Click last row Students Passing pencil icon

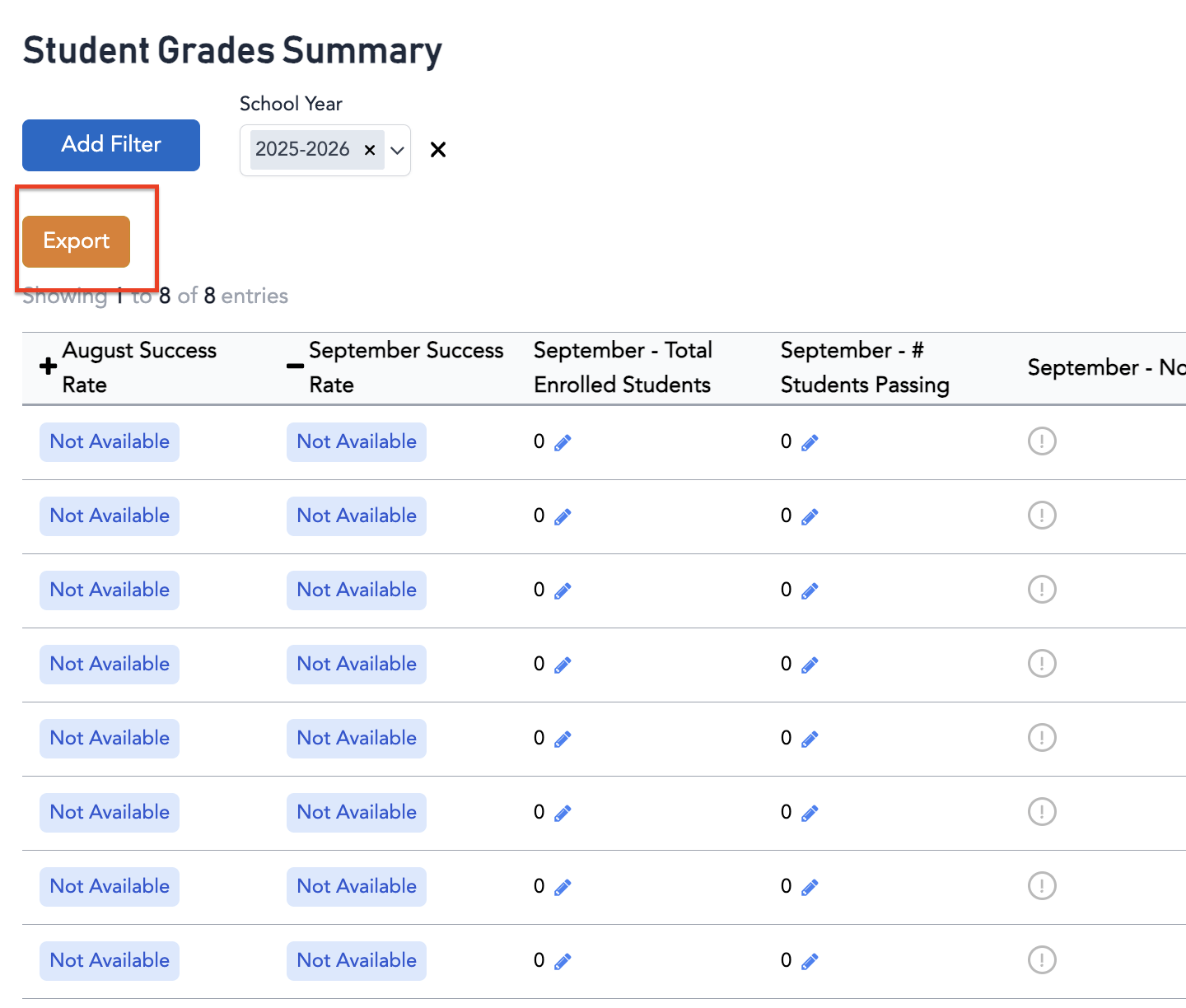coord(810,962)
